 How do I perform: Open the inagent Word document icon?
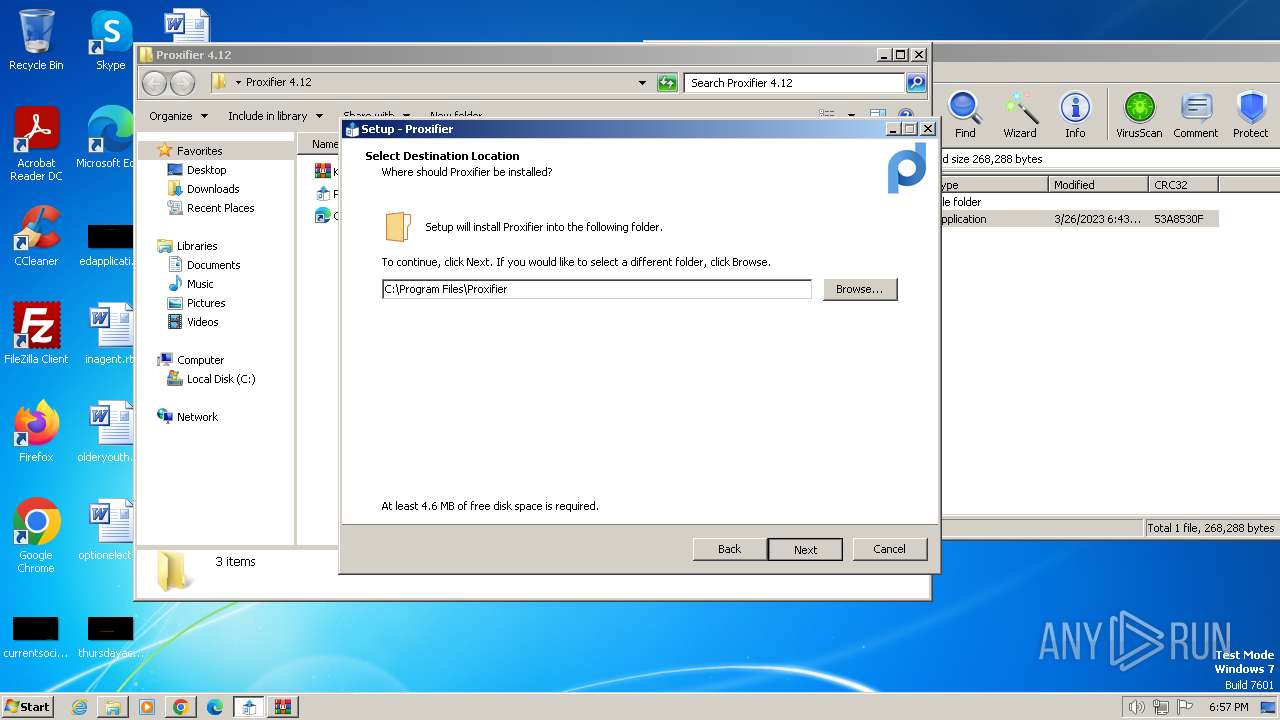pos(110,334)
